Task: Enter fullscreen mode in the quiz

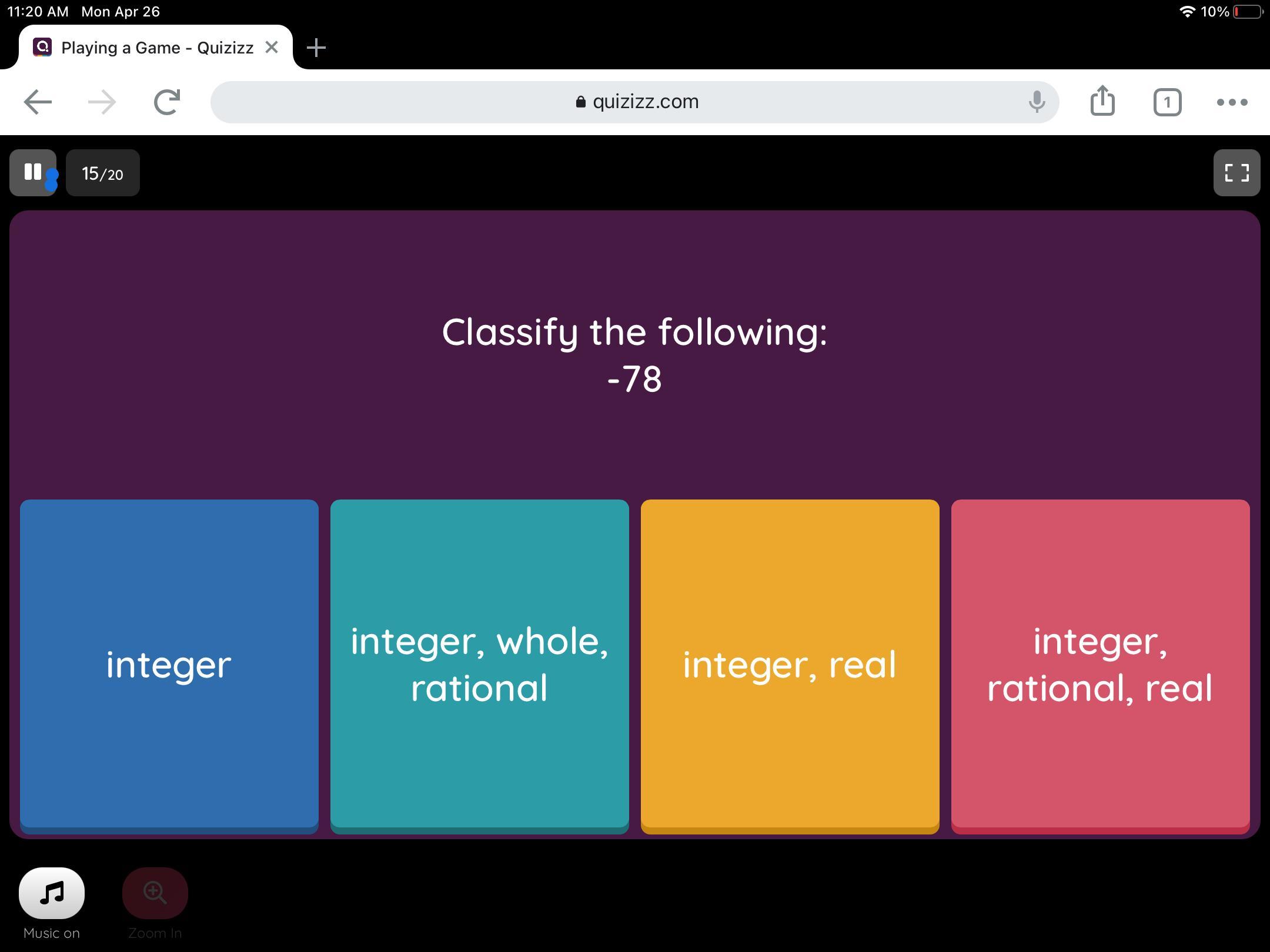Action: [x=1236, y=172]
